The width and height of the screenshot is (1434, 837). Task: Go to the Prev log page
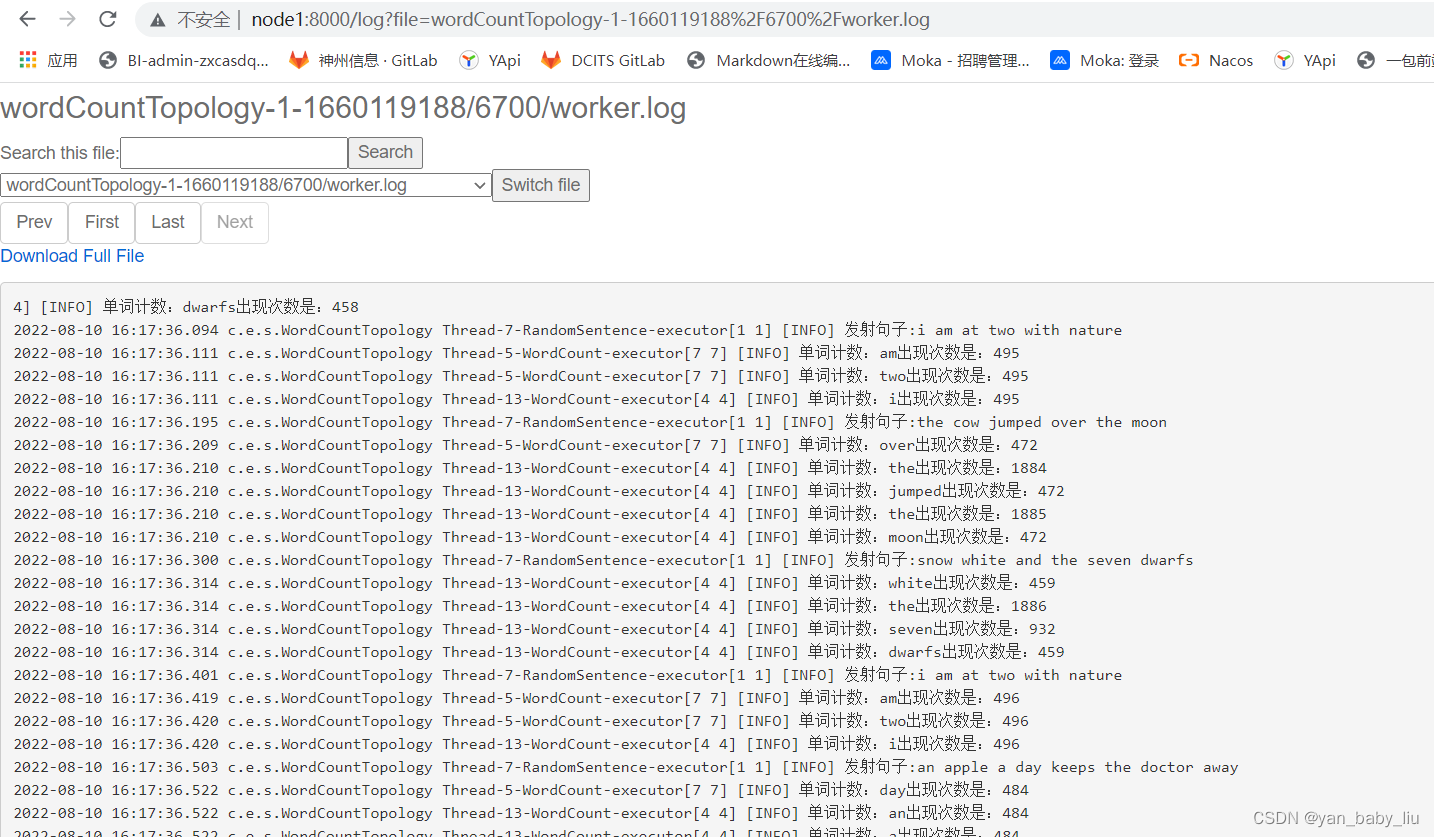click(x=34, y=223)
